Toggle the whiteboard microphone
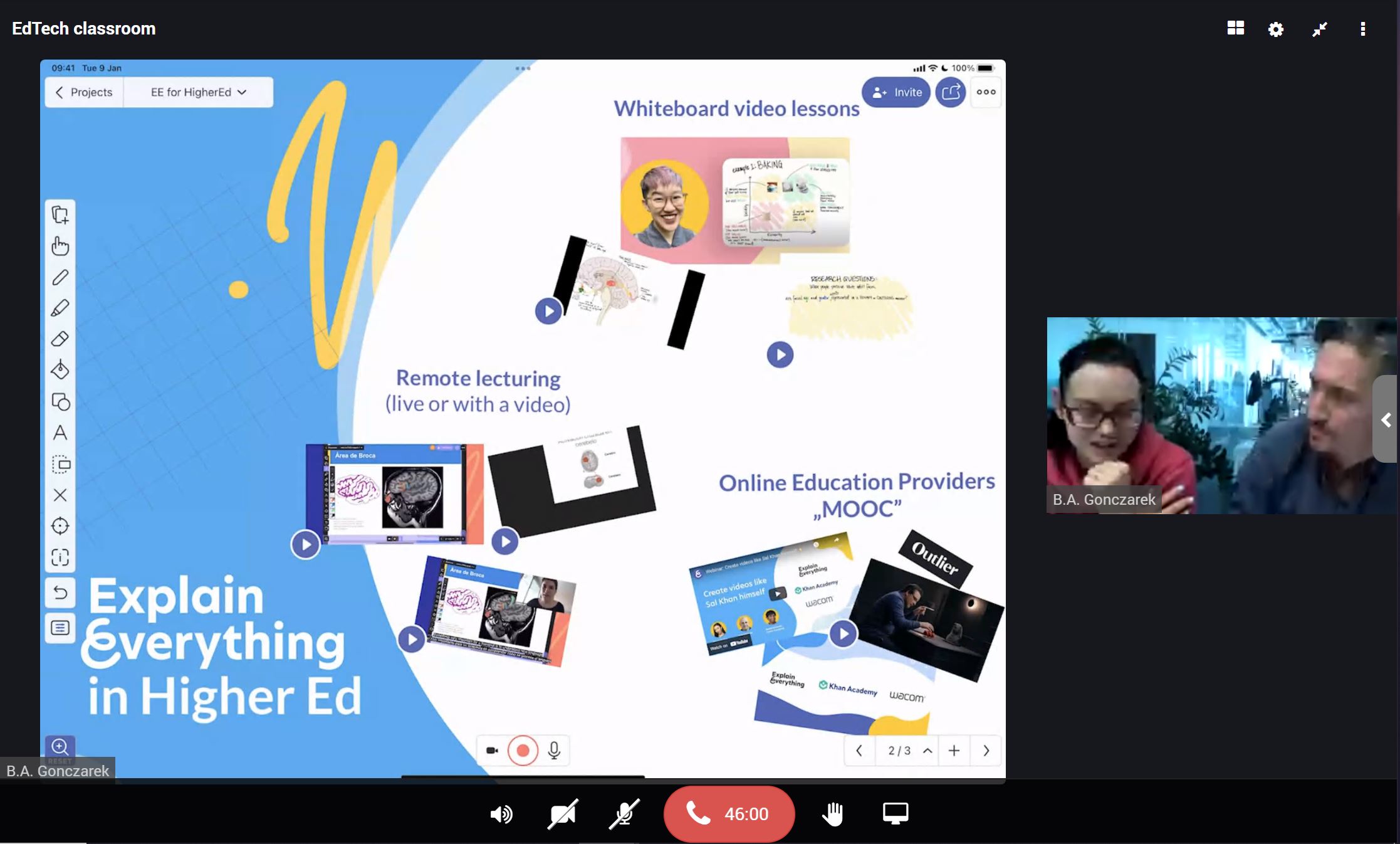Image resolution: width=1400 pixels, height=844 pixels. tap(554, 751)
